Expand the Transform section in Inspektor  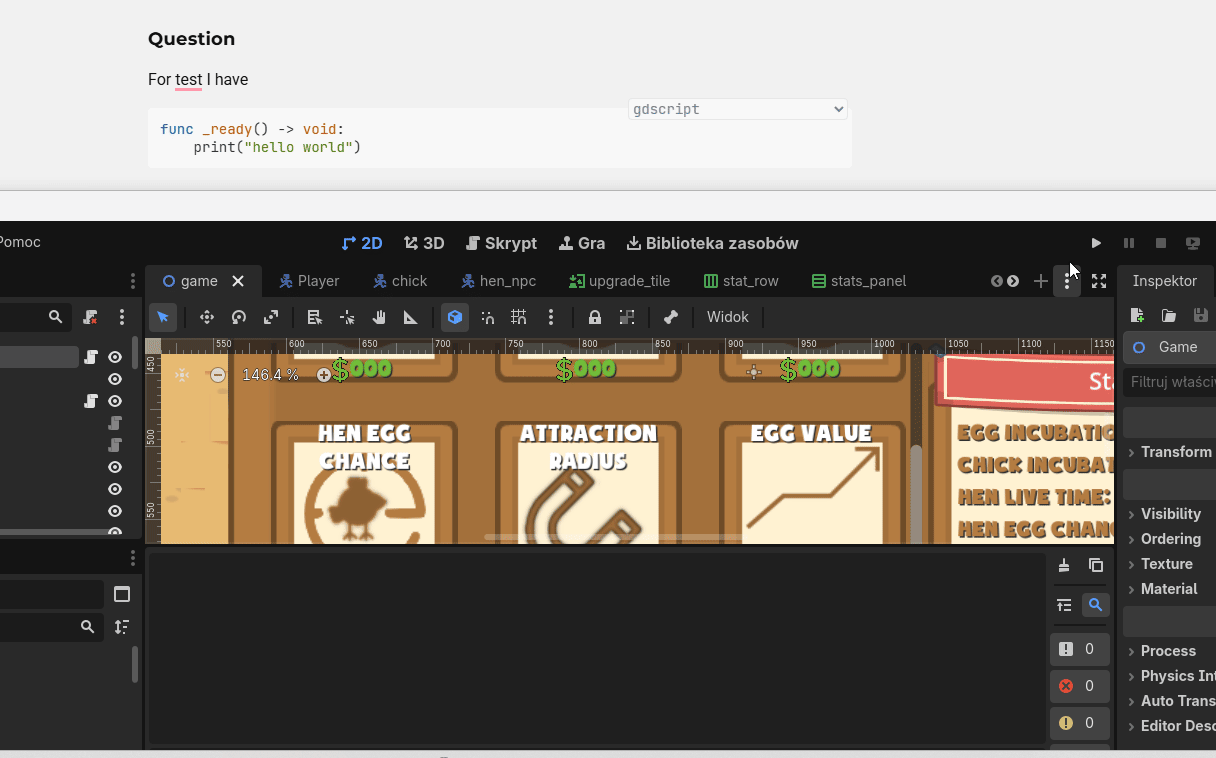pyautogui.click(x=1175, y=452)
